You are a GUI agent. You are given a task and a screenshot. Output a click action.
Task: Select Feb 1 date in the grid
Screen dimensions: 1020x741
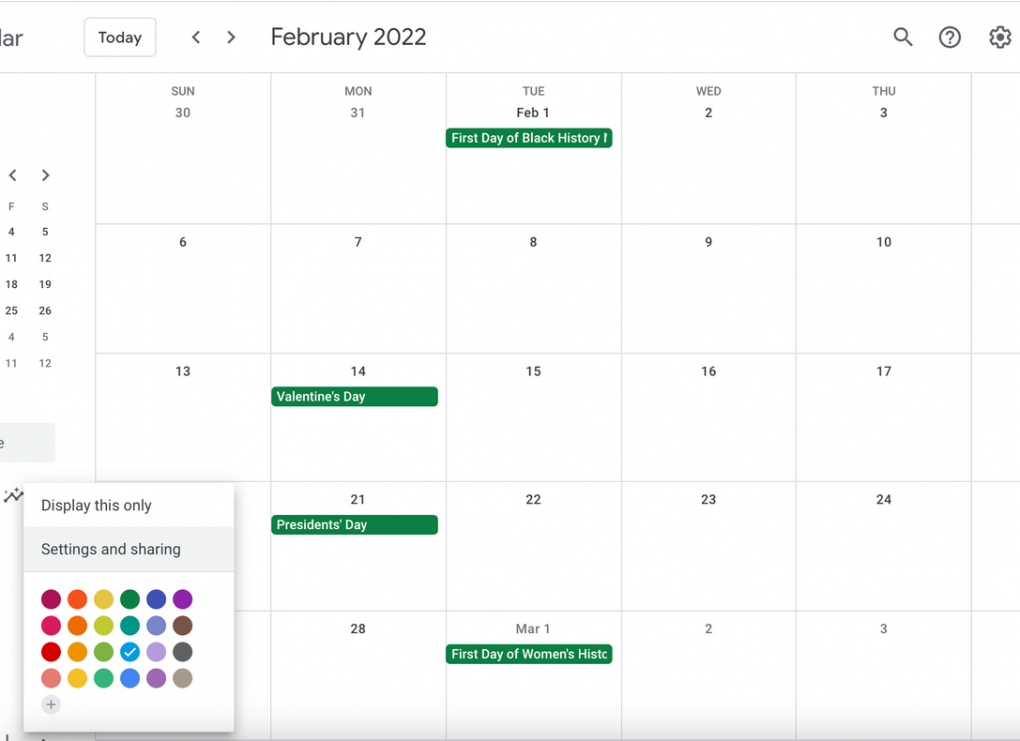[533, 113]
